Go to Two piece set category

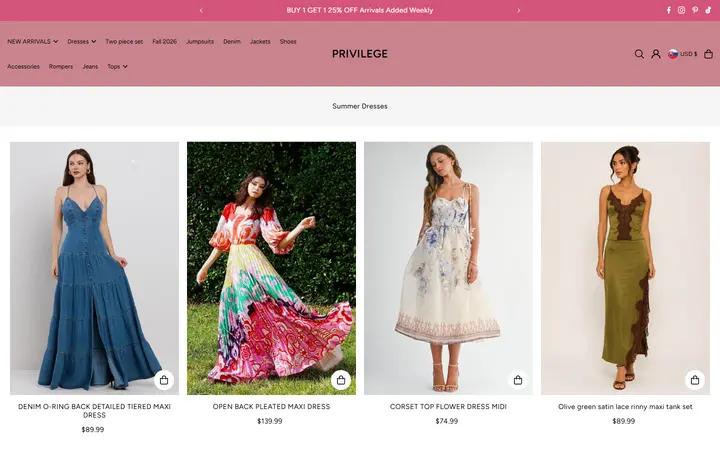coord(124,41)
